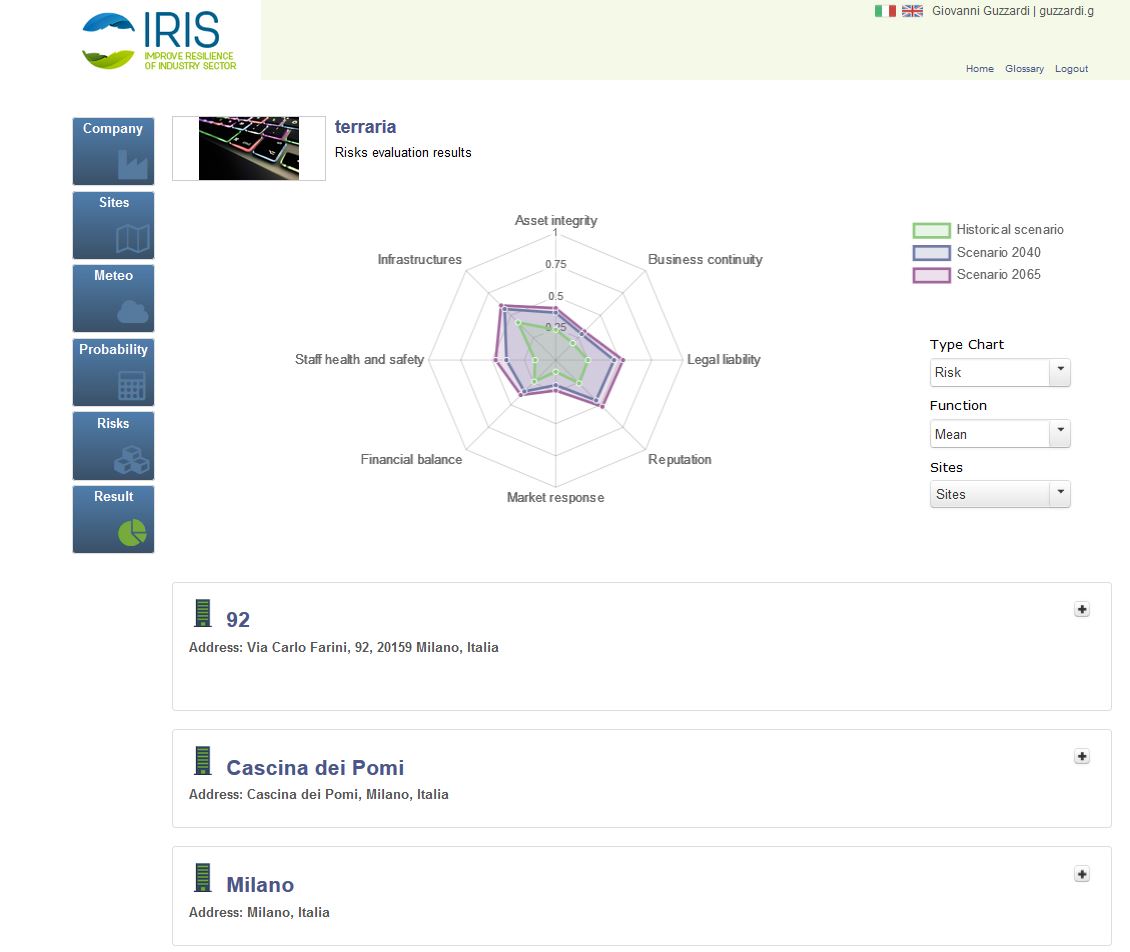Click the building icon beside 92
The width and height of the screenshot is (1130, 952).
click(x=203, y=613)
